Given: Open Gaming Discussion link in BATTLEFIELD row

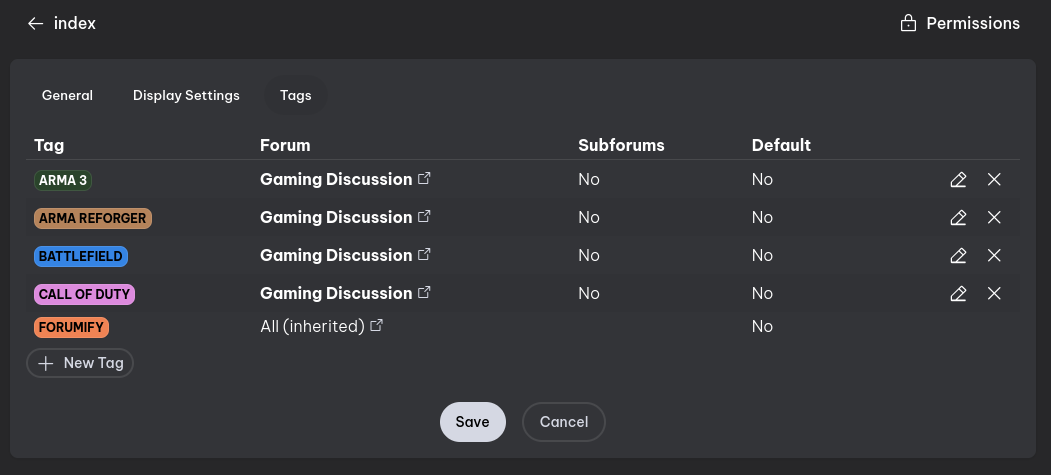Looking at the screenshot, I should click(x=336, y=256).
